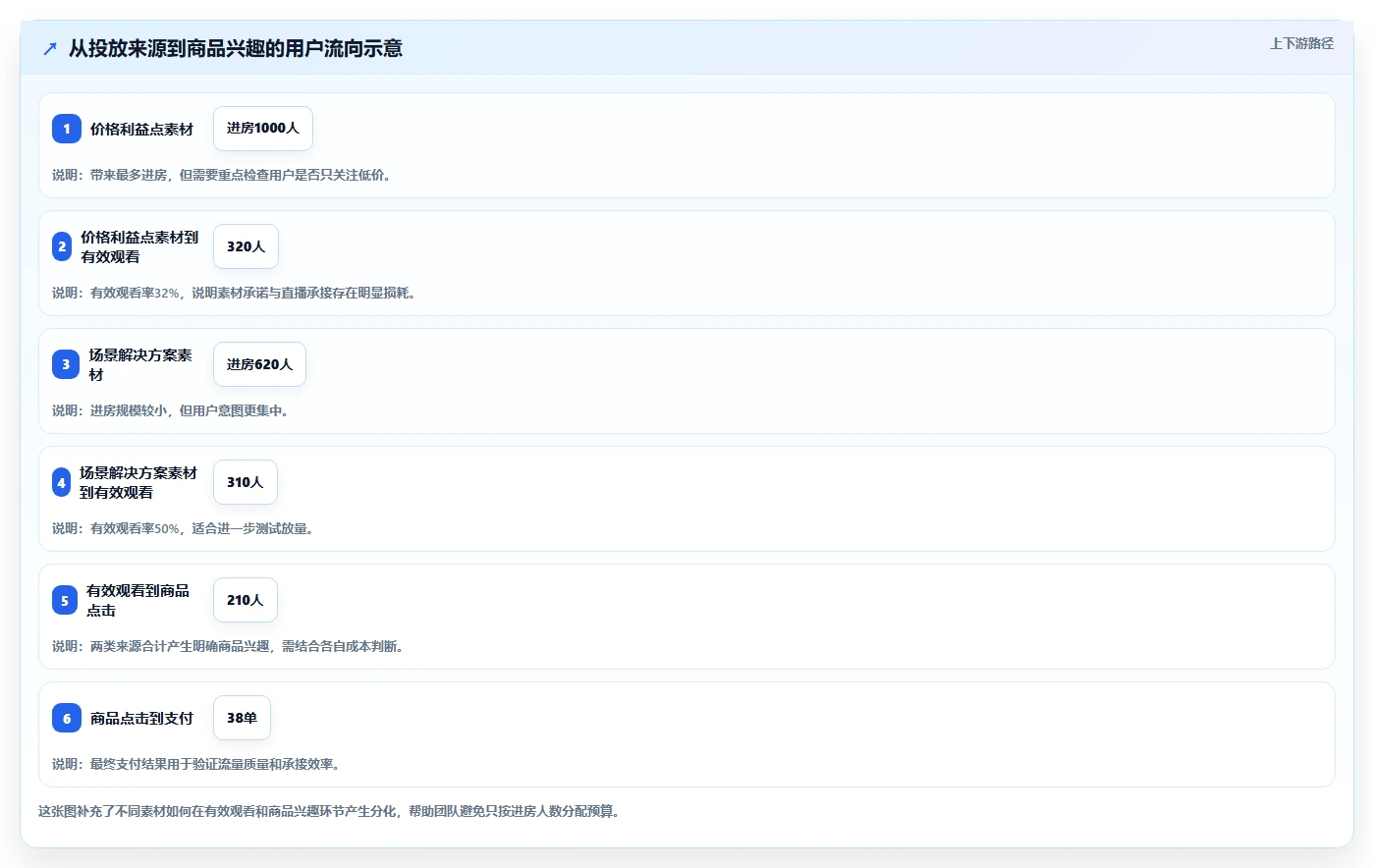1374x868 pixels.
Task: Click the note mentioning 有效观看率50%
Action: pyautogui.click(x=185, y=528)
